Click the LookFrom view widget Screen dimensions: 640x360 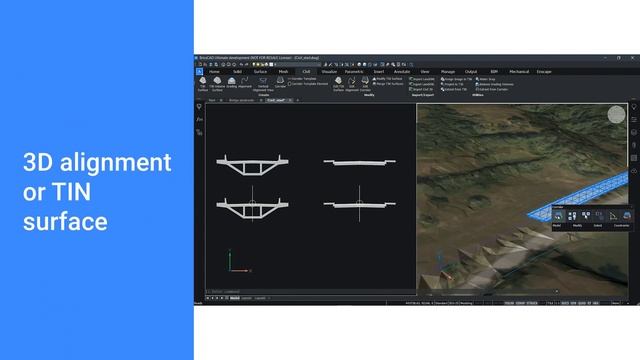pos(616,114)
